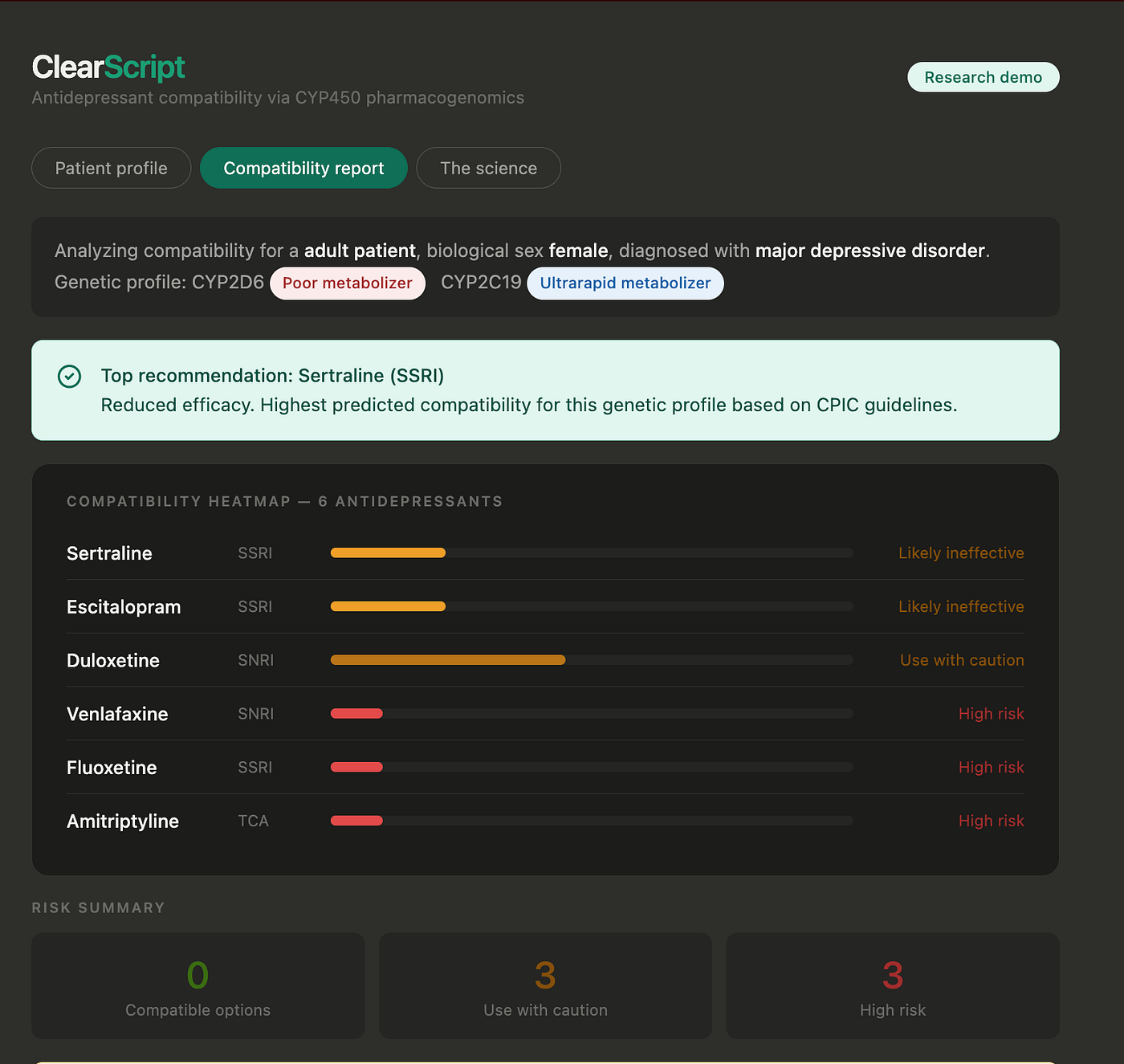Click the Use with caution label for Duloxetine
This screenshot has height=1064, width=1124.
click(962, 660)
